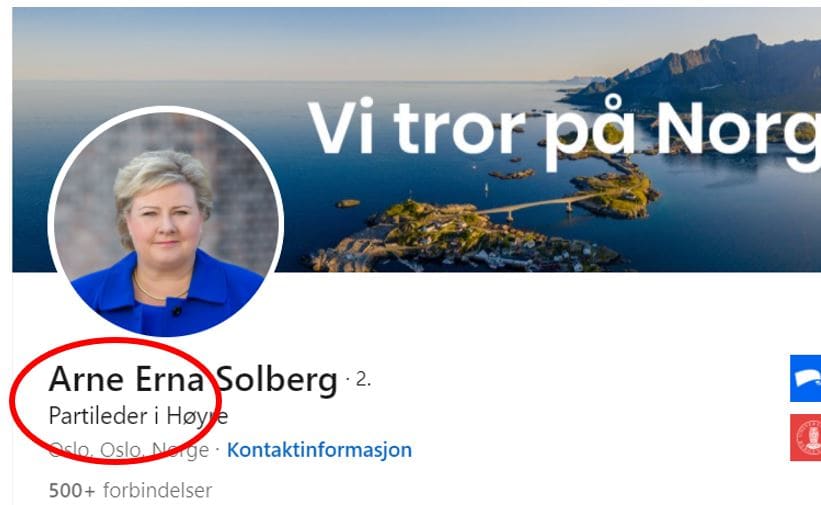Open the Kontaktinformasjon link
The width and height of the screenshot is (821, 505).
[319, 450]
